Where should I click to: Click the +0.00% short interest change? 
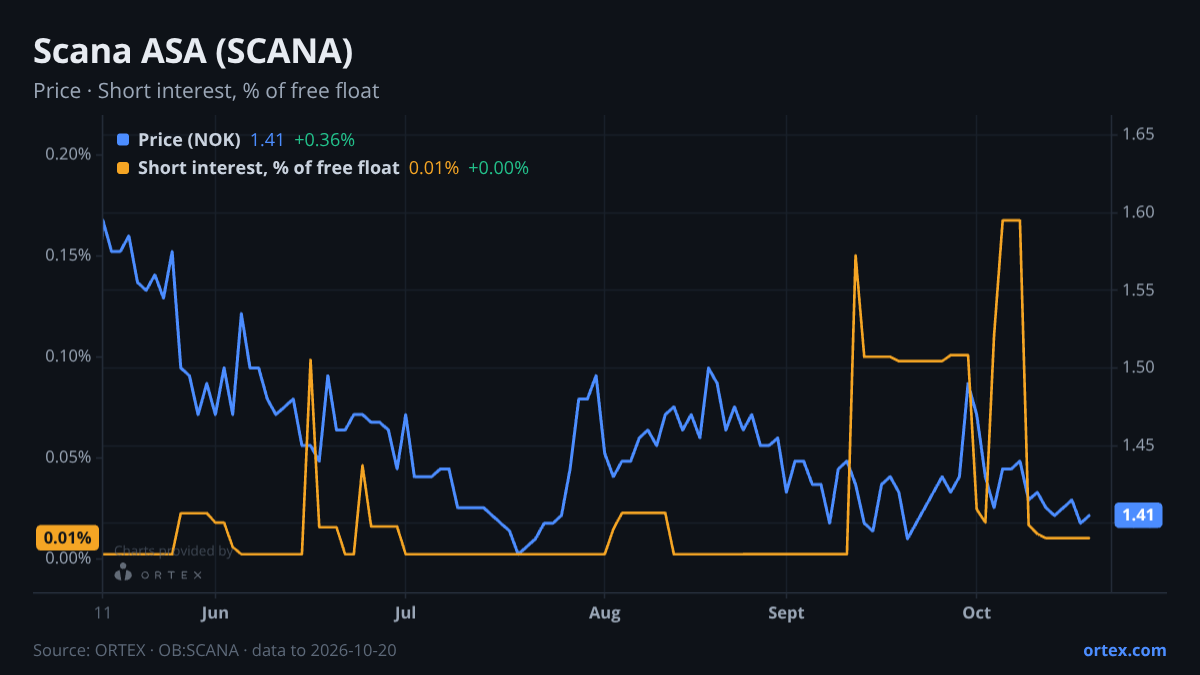[x=498, y=168]
